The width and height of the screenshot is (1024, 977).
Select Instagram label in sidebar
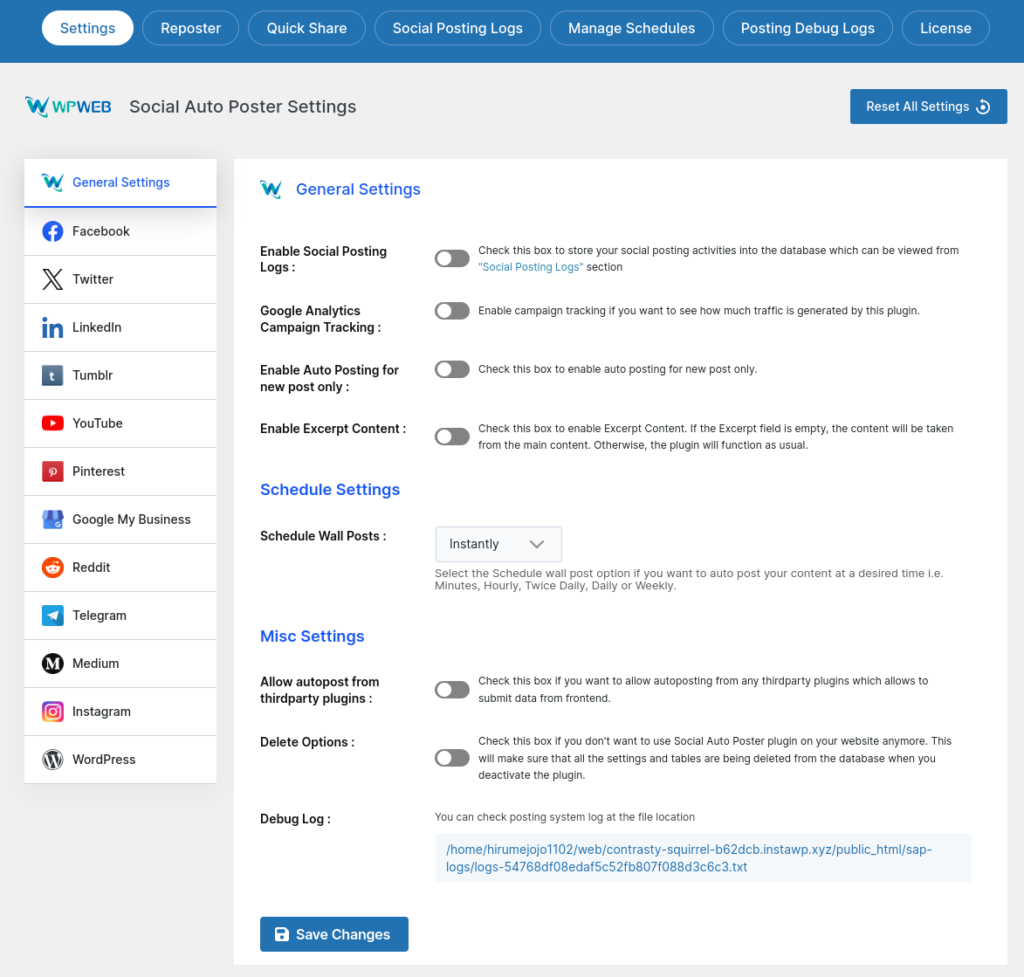click(101, 711)
